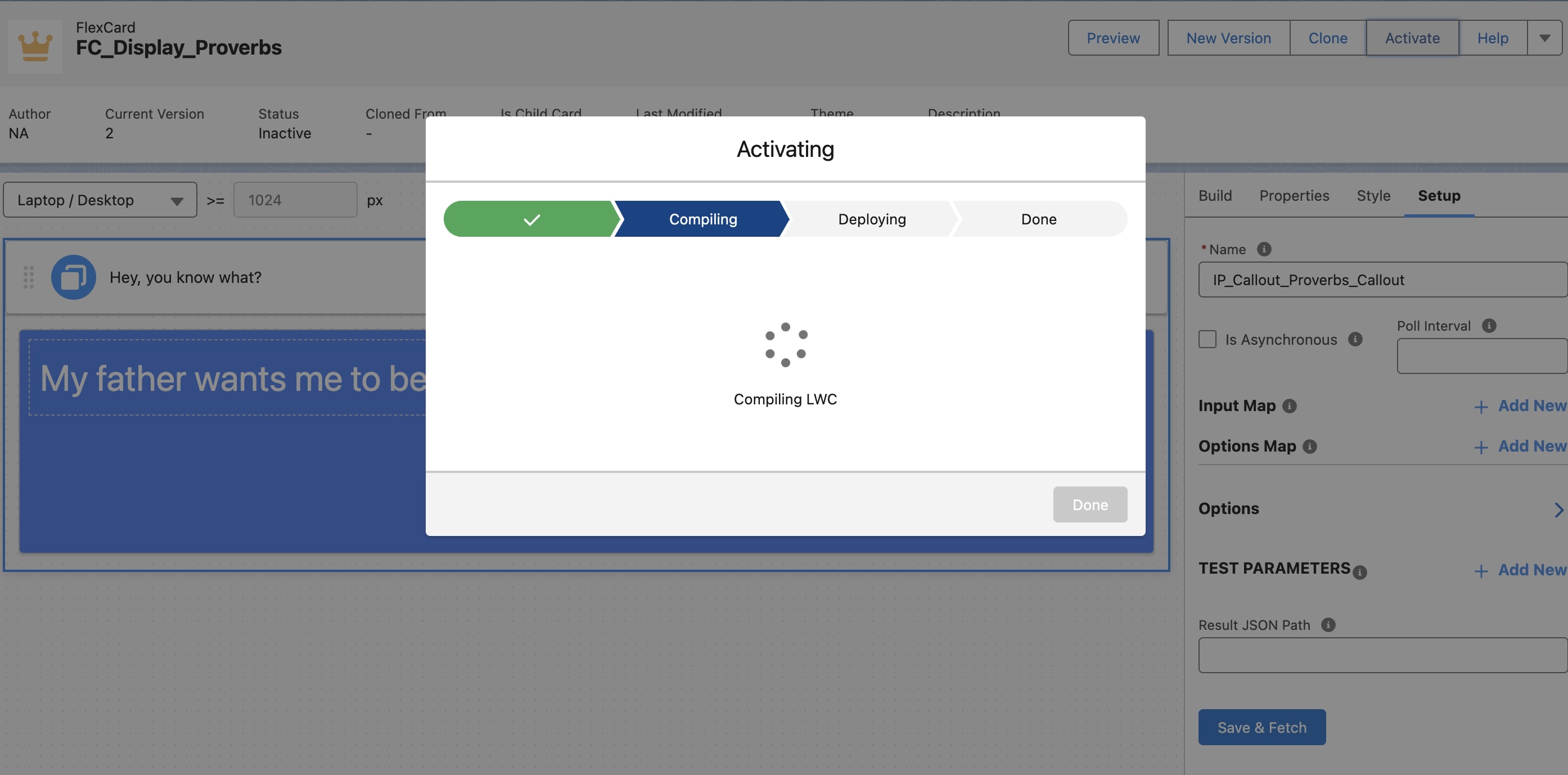Click the Inactive status value
Image resolution: width=1568 pixels, height=775 pixels.
click(284, 133)
